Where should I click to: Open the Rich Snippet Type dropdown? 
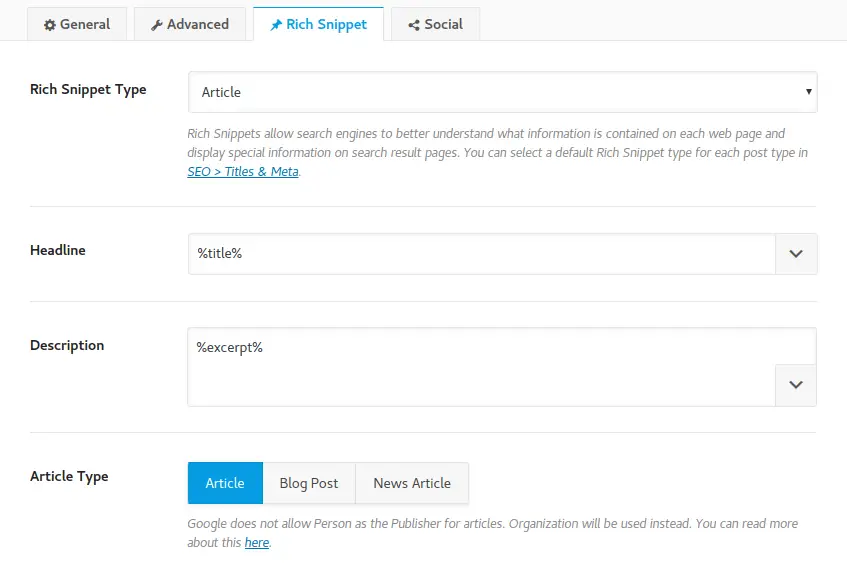[x=502, y=92]
